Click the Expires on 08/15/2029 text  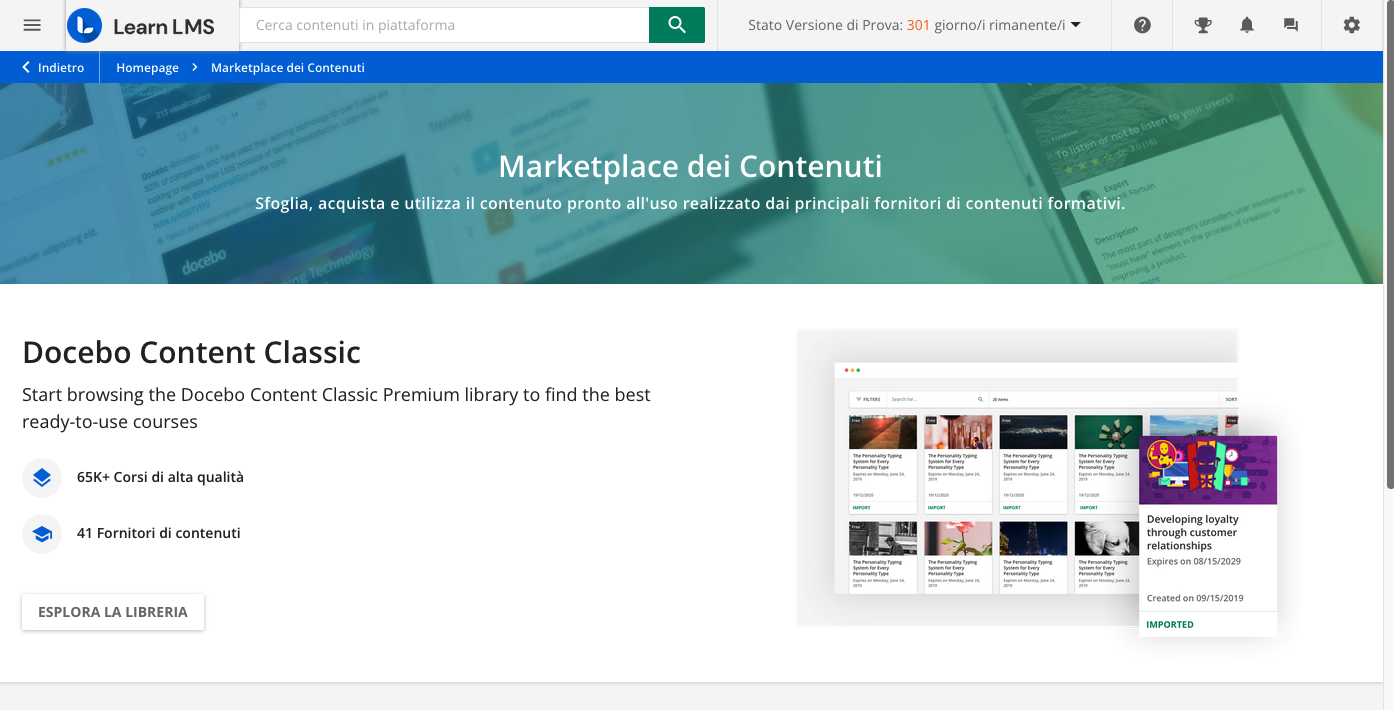pyautogui.click(x=1194, y=561)
